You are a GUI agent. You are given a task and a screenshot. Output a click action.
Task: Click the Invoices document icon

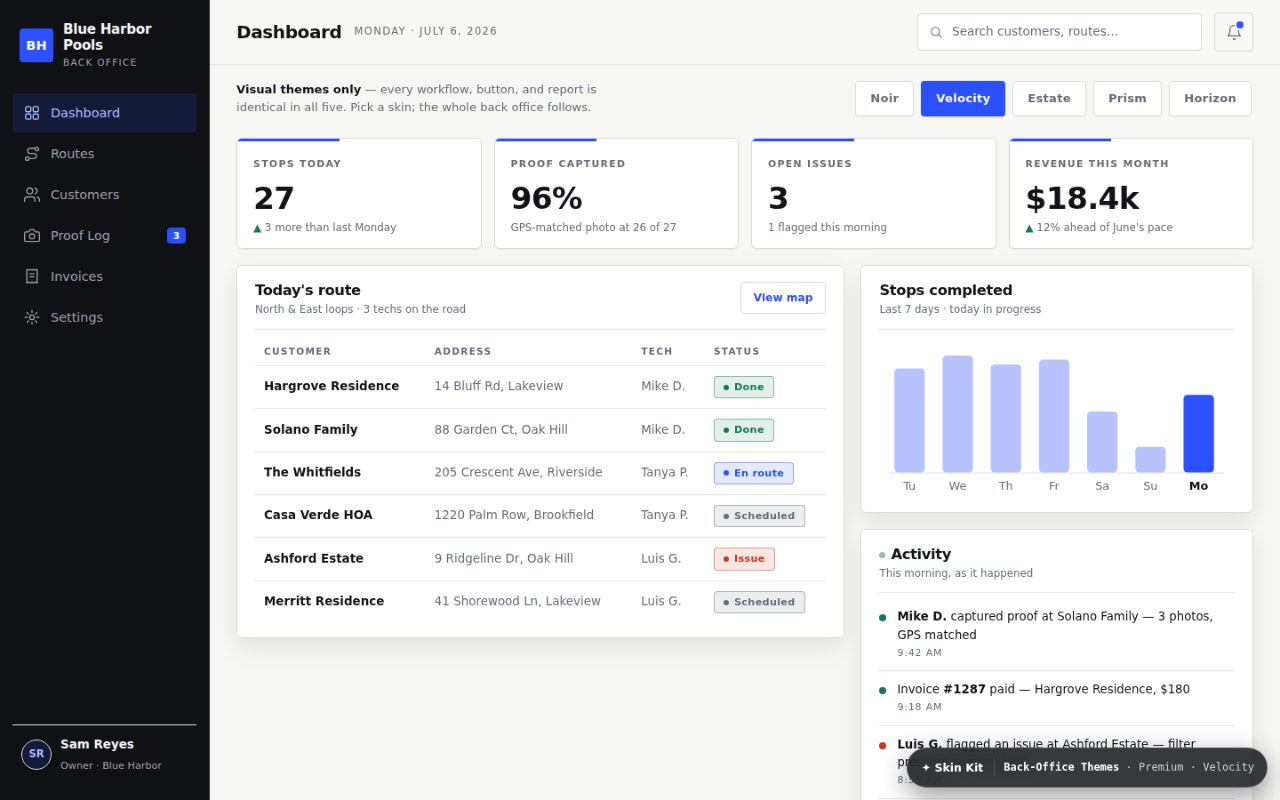coord(32,277)
